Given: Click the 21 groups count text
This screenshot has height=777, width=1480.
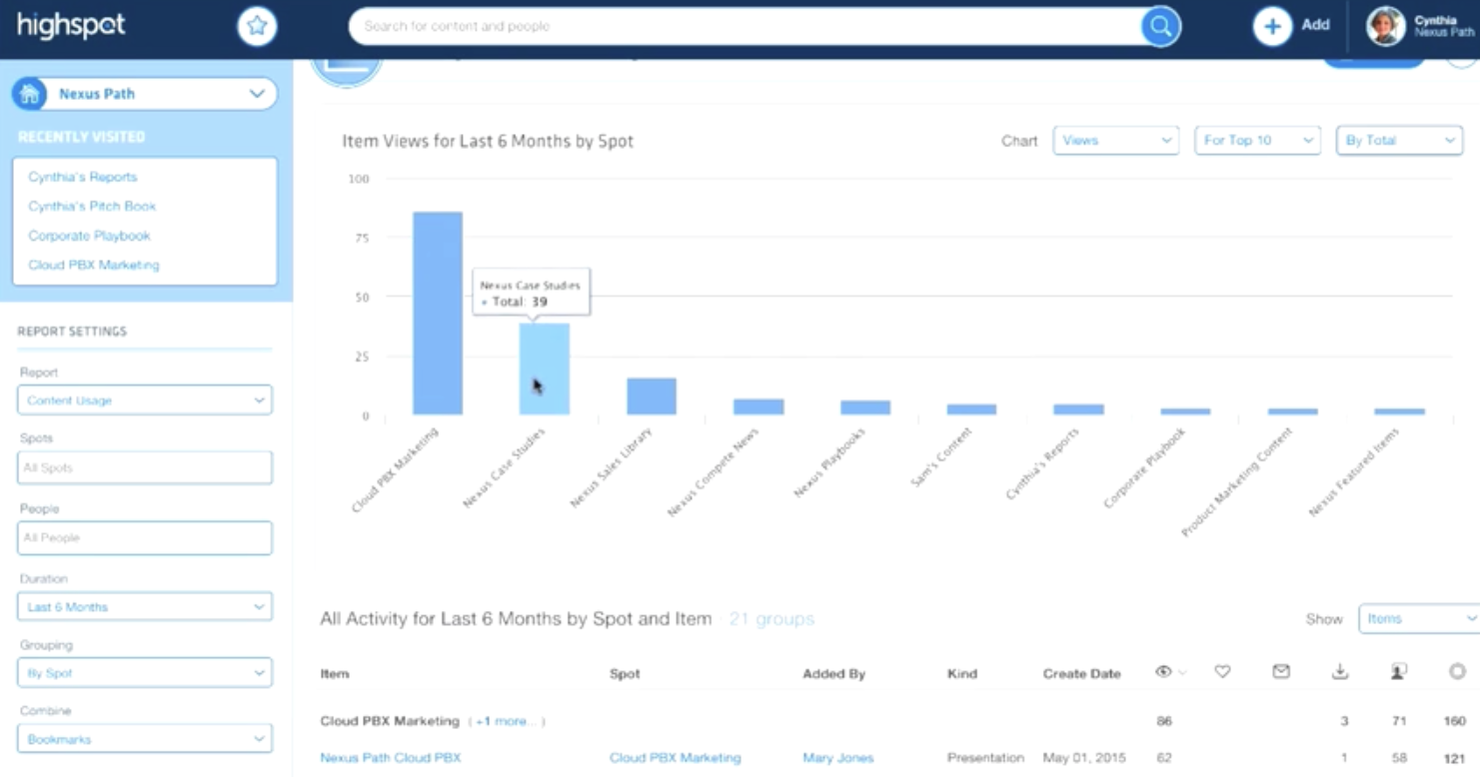Looking at the screenshot, I should click(x=771, y=619).
